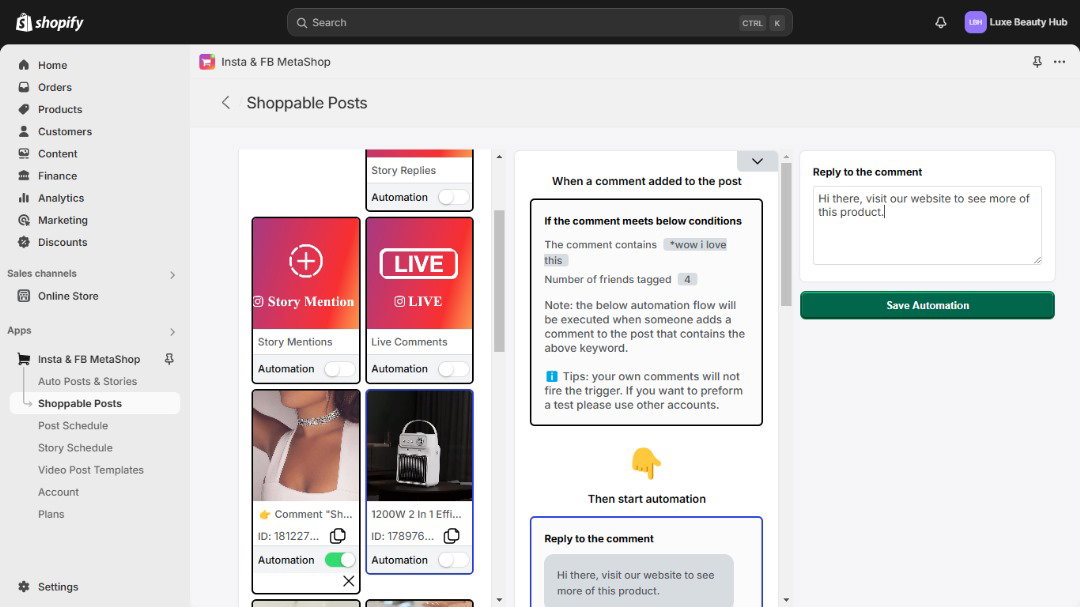The image size is (1080, 607).
Task: Toggle Live Comments automation switch
Action: pos(453,369)
